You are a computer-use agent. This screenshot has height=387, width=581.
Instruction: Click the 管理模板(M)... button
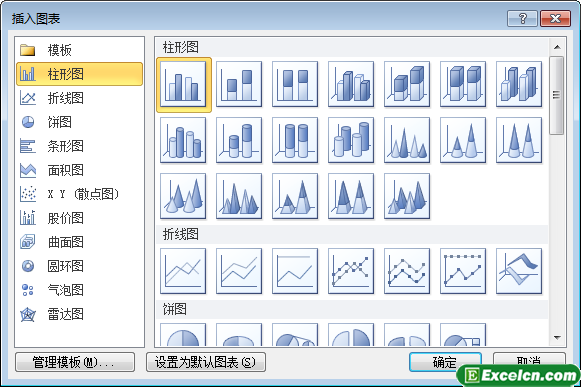click(x=75, y=362)
